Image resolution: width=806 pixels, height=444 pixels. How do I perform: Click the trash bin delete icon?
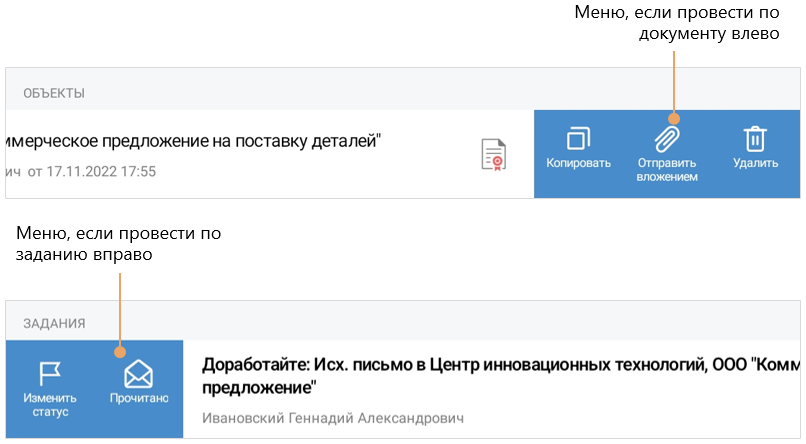point(755,139)
